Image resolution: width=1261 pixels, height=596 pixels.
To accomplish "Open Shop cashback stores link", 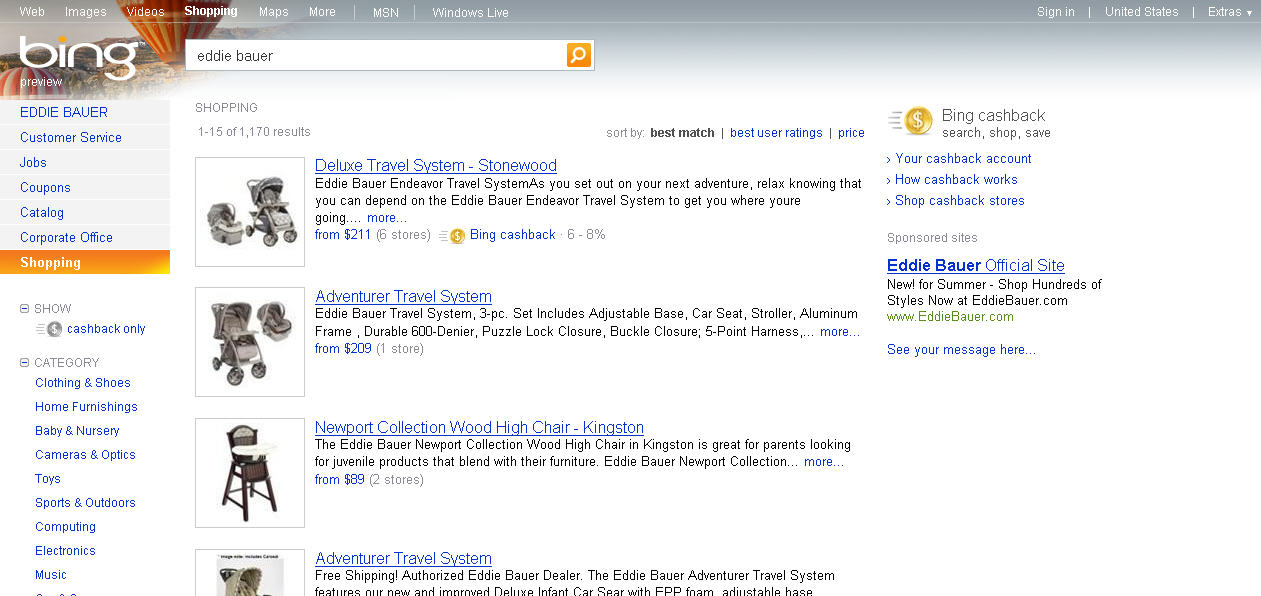I will point(960,201).
